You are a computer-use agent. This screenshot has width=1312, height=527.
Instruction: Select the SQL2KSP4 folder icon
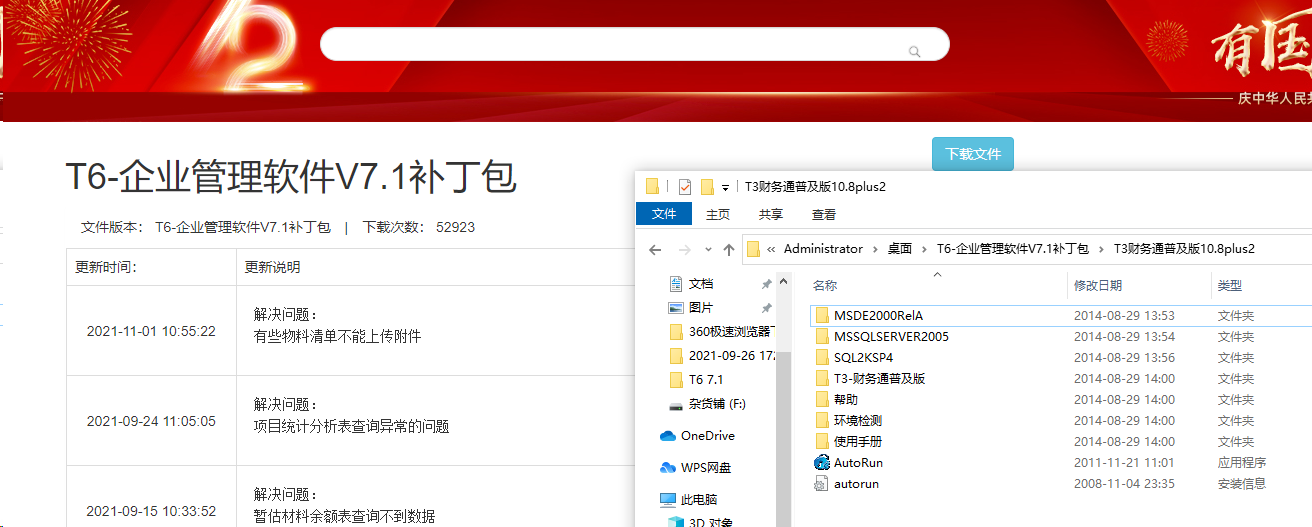pos(822,358)
